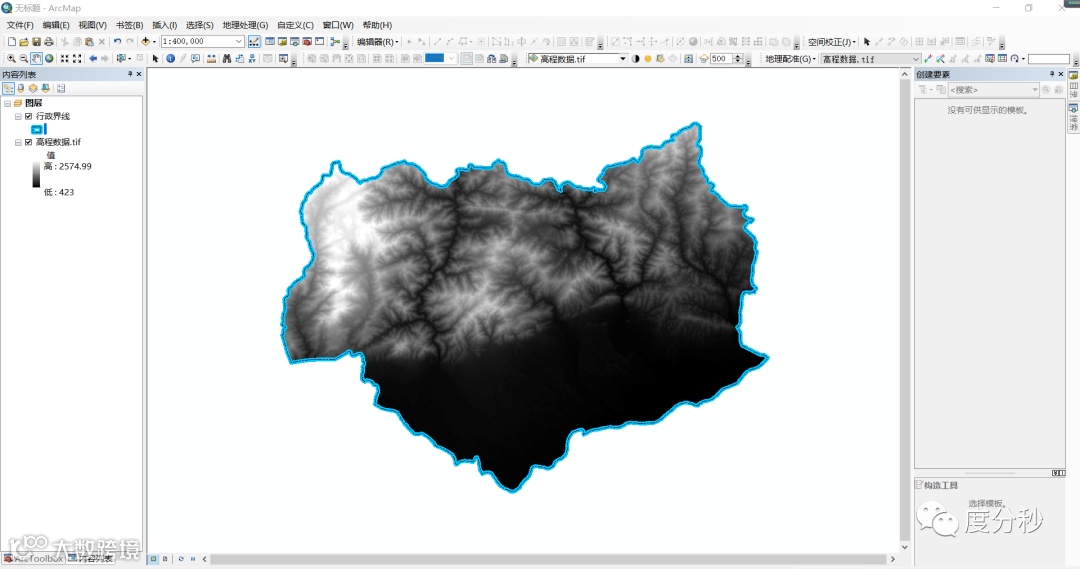Uncheck the 高程数据.tif layer visibility

pyautogui.click(x=28, y=142)
